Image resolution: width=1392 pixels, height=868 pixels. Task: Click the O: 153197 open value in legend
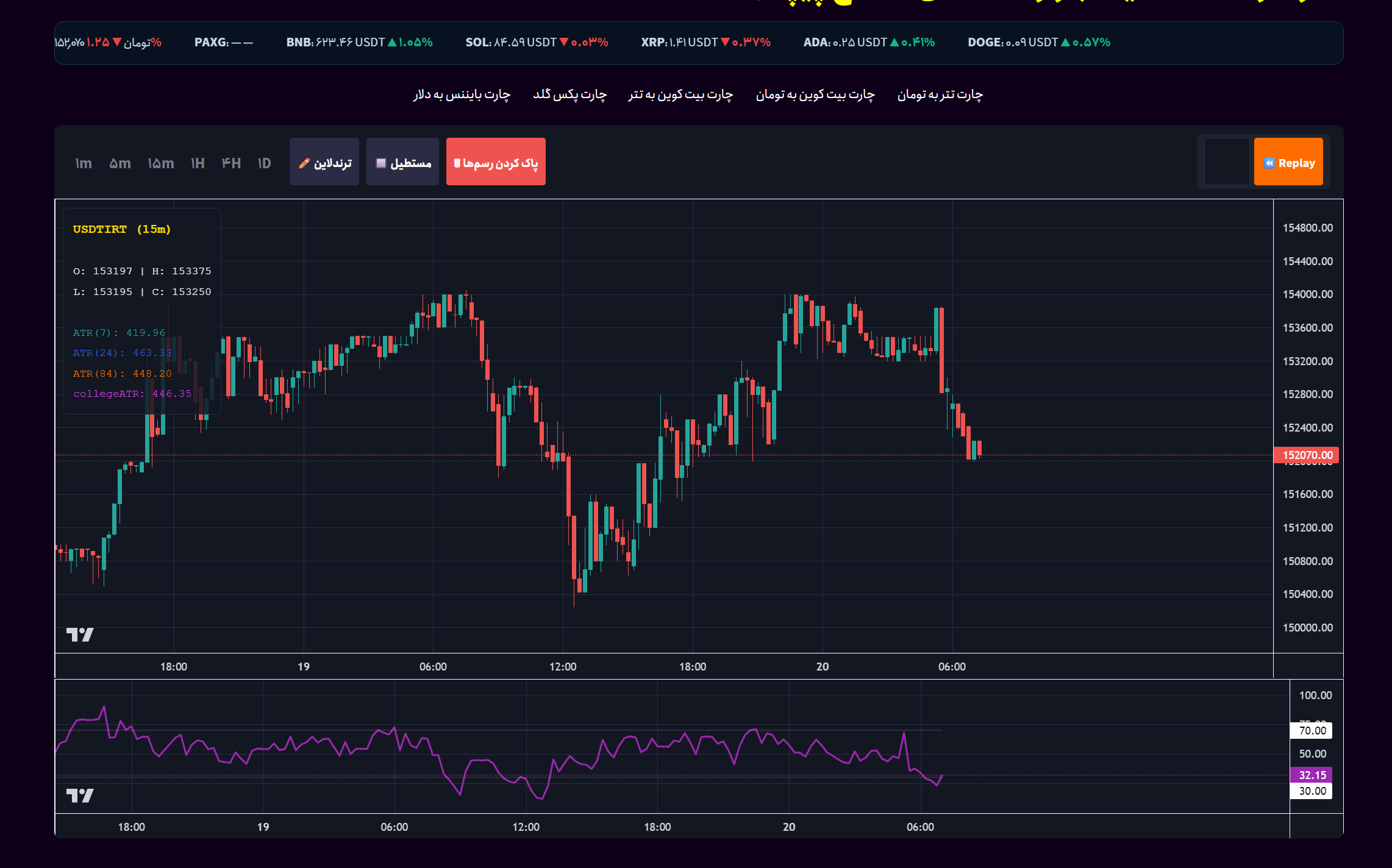pos(103,271)
